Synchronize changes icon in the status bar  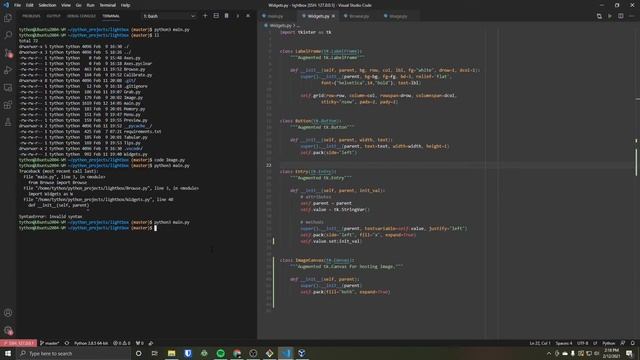(x=67, y=343)
